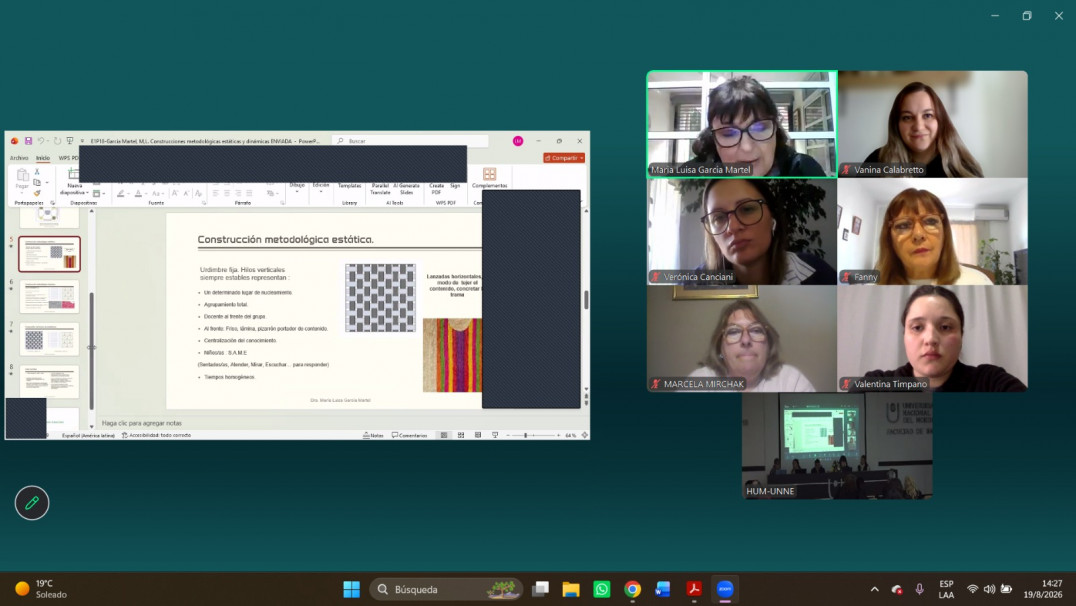
Task: Click the Copy icon in Portapapeles
Action: pyautogui.click(x=36, y=183)
